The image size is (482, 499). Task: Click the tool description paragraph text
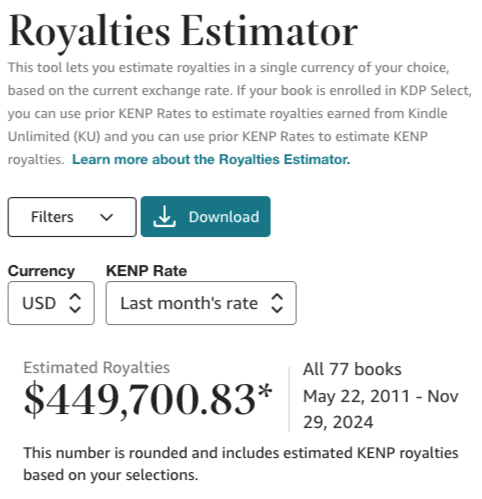(240, 113)
